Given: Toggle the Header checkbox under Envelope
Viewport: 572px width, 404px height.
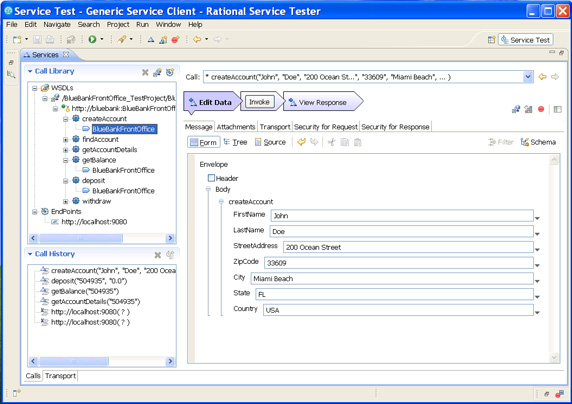Looking at the screenshot, I should click(211, 178).
